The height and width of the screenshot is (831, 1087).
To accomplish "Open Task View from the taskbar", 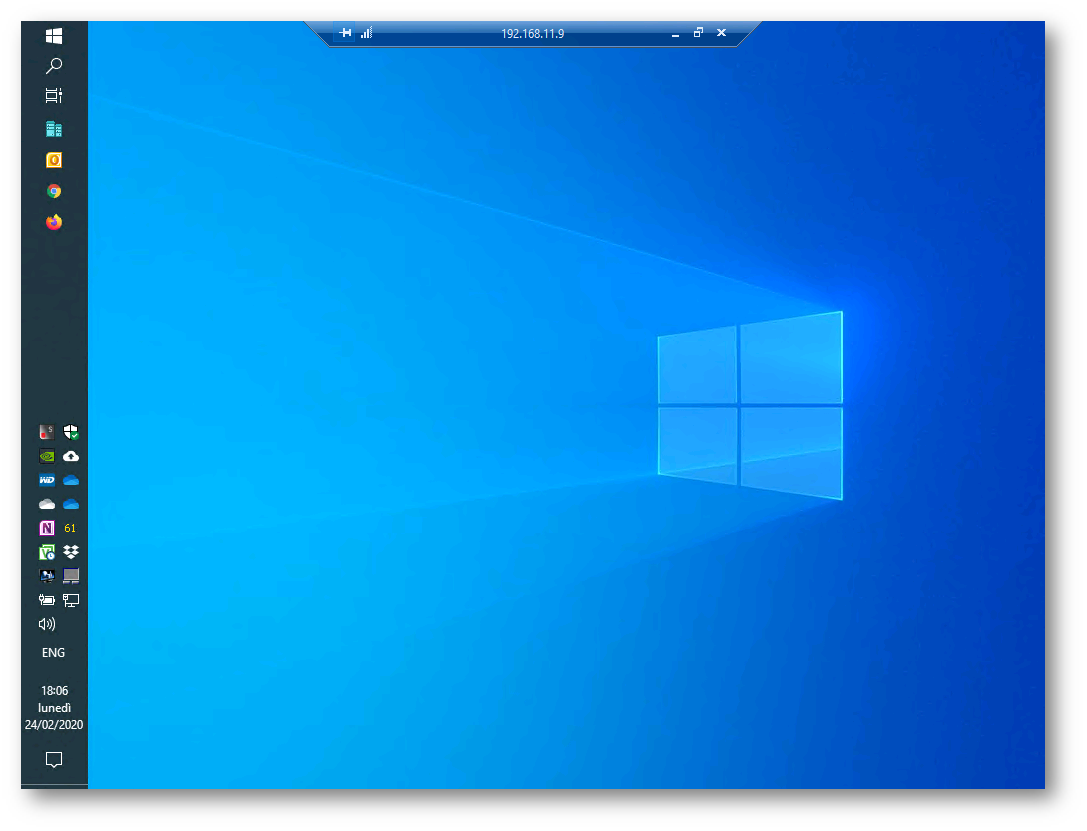I will [53, 96].
